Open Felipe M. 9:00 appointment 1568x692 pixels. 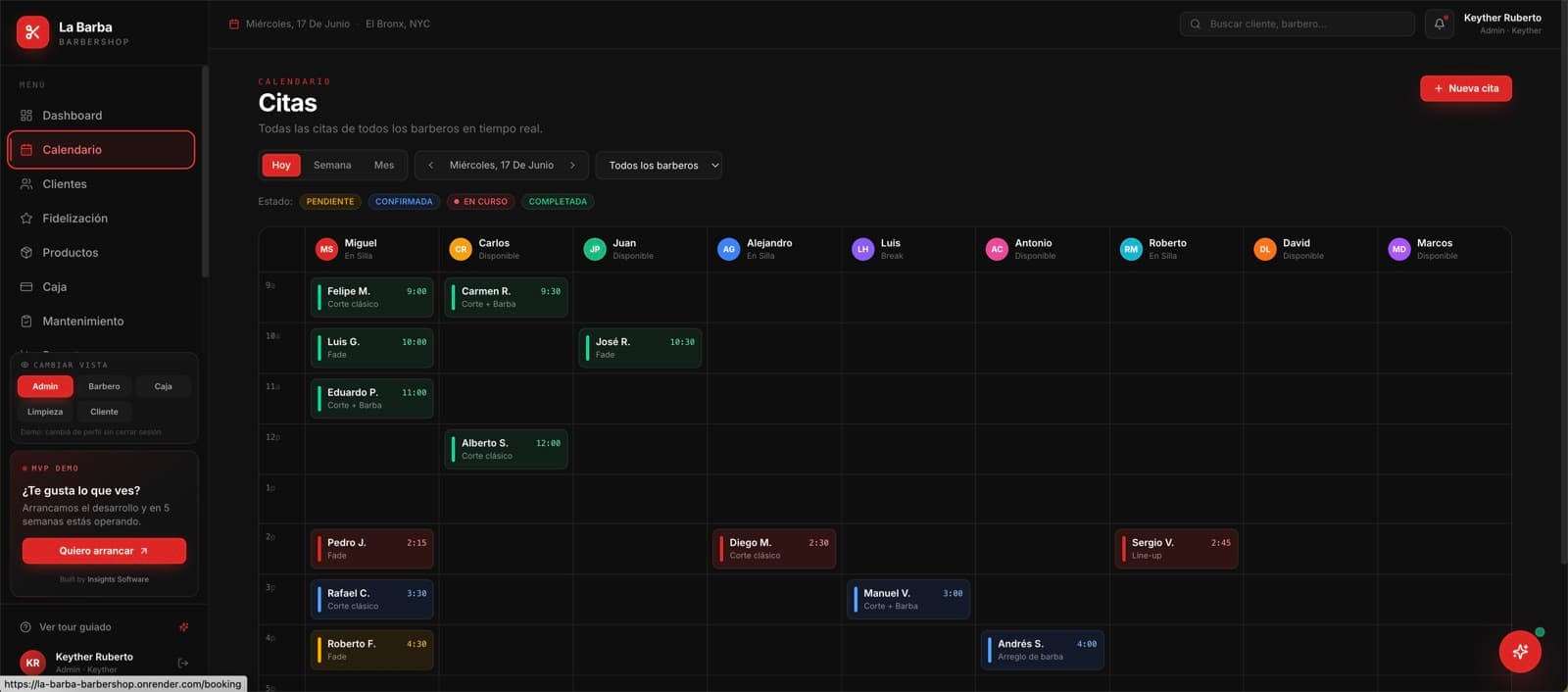point(372,297)
